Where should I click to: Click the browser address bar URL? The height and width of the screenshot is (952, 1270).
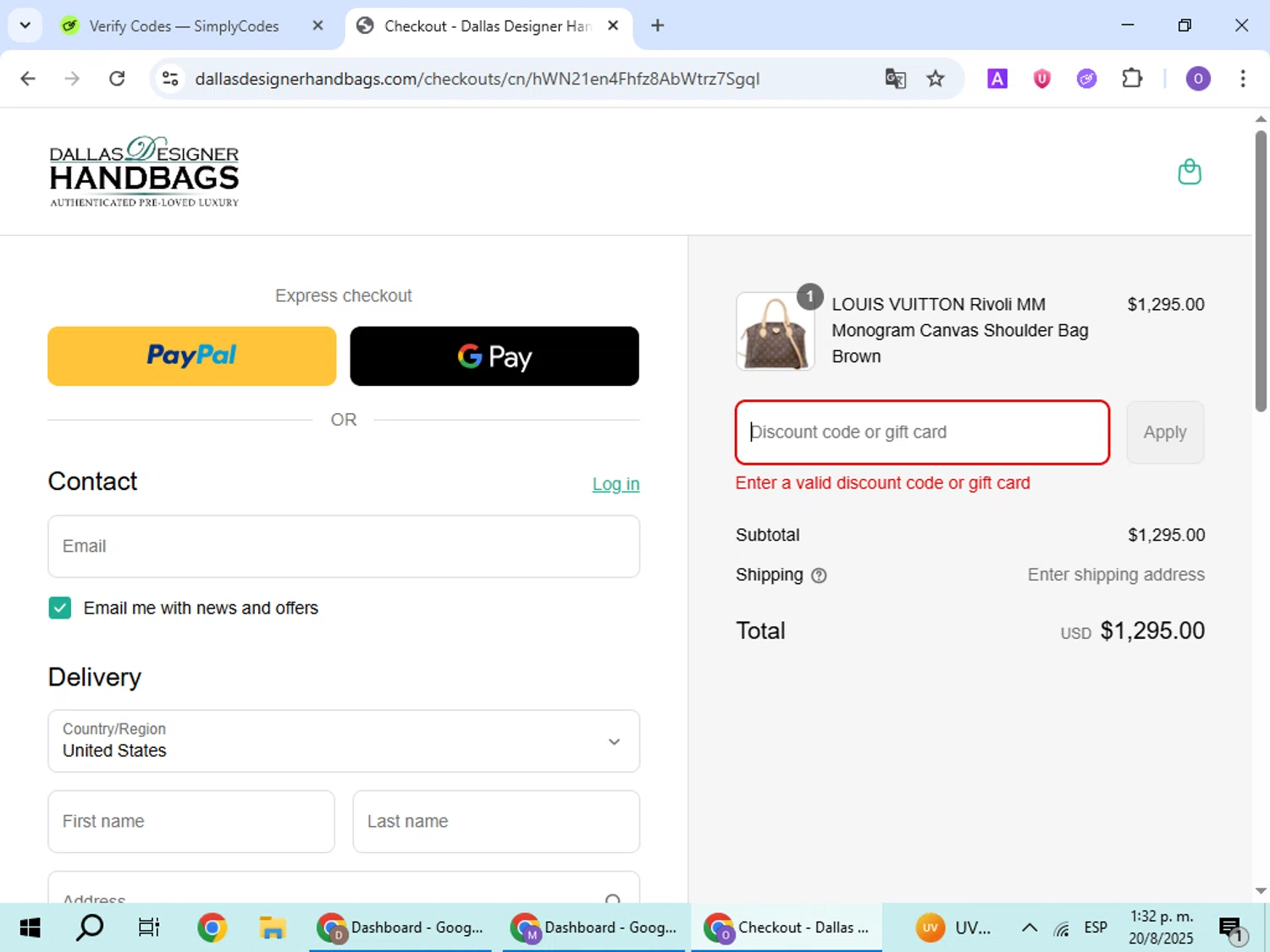(478, 79)
